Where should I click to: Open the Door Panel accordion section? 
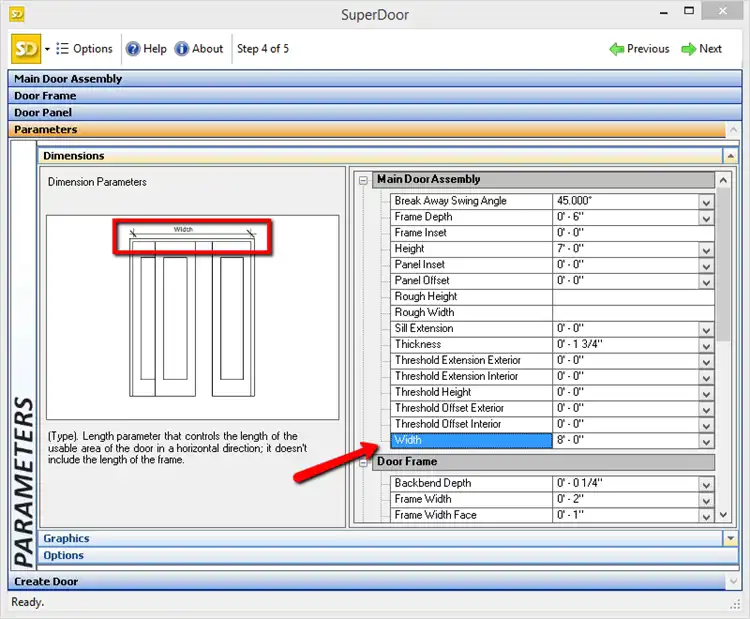point(375,112)
